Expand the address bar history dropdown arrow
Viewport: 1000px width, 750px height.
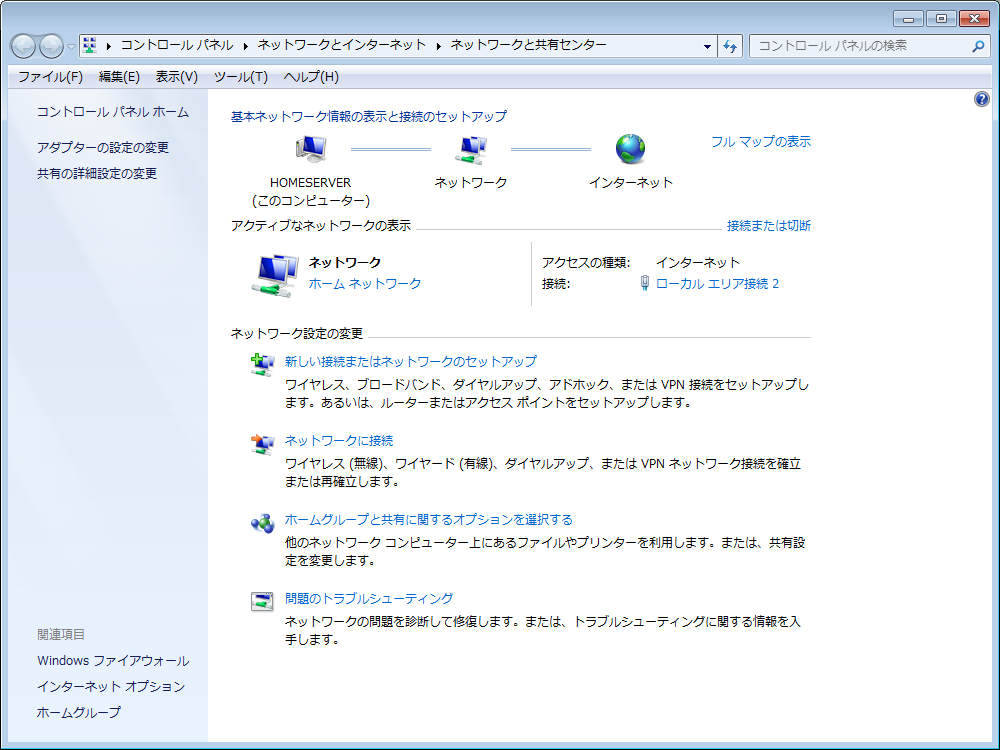pyautogui.click(x=706, y=45)
